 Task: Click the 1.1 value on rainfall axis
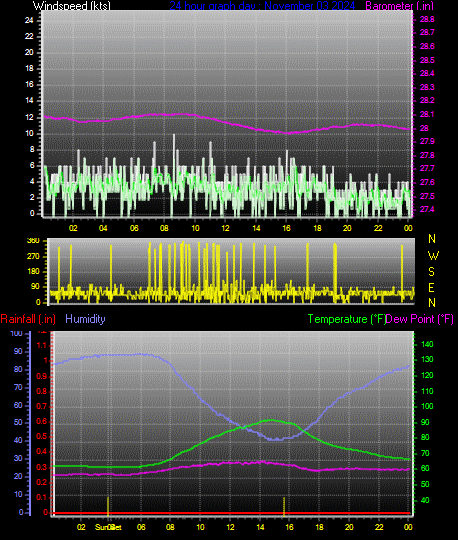point(41,345)
